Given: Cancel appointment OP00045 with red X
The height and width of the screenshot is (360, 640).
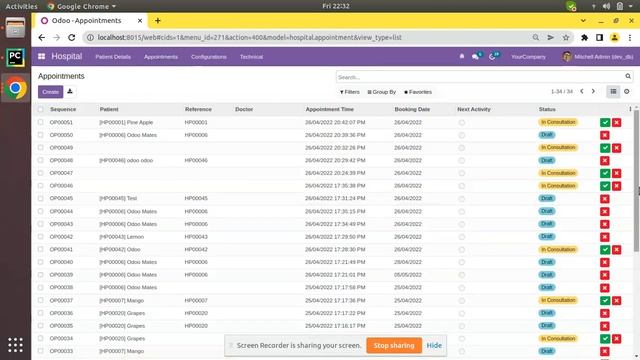Looking at the screenshot, I should [x=605, y=199].
